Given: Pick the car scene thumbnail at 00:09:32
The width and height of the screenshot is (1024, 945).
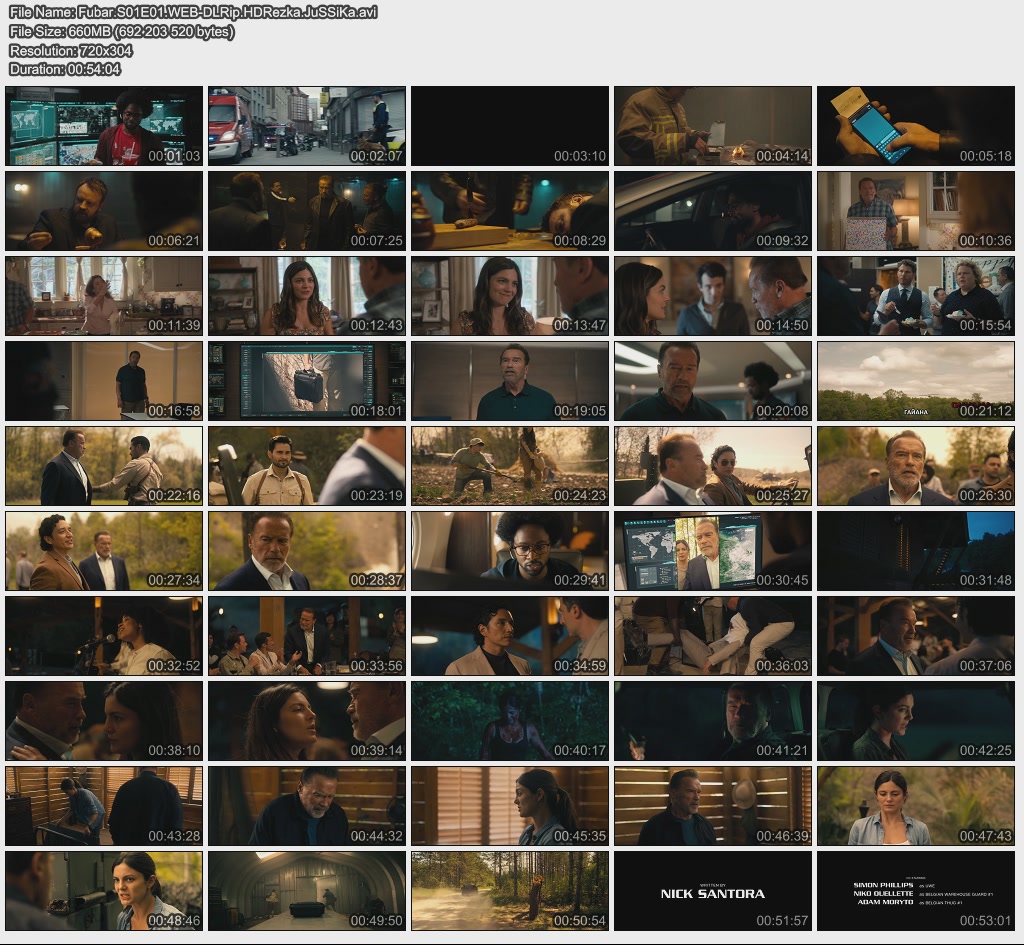Looking at the screenshot, I should coord(713,211).
